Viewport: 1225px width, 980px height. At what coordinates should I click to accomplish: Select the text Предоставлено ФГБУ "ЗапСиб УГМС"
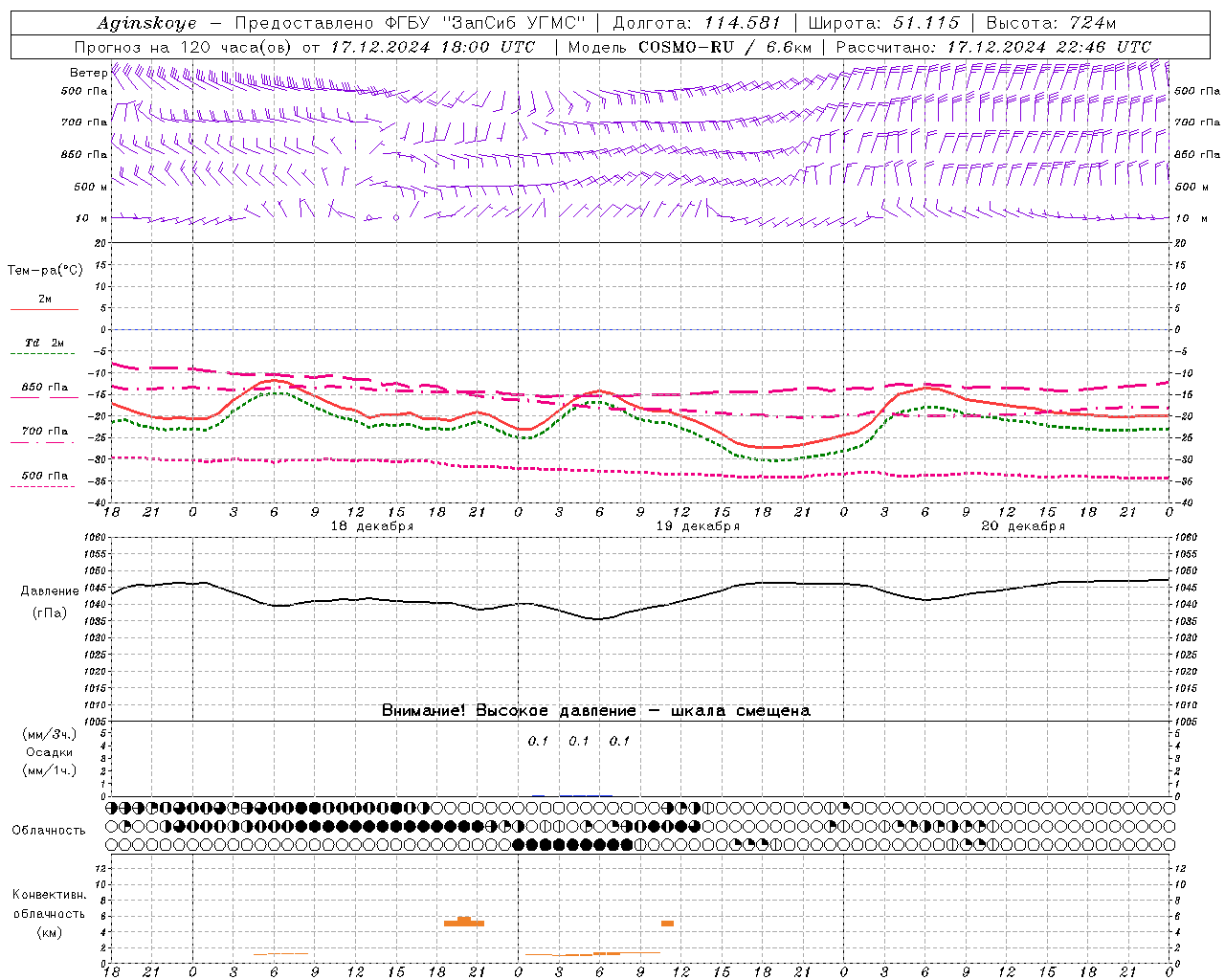pyautogui.click(x=410, y=23)
